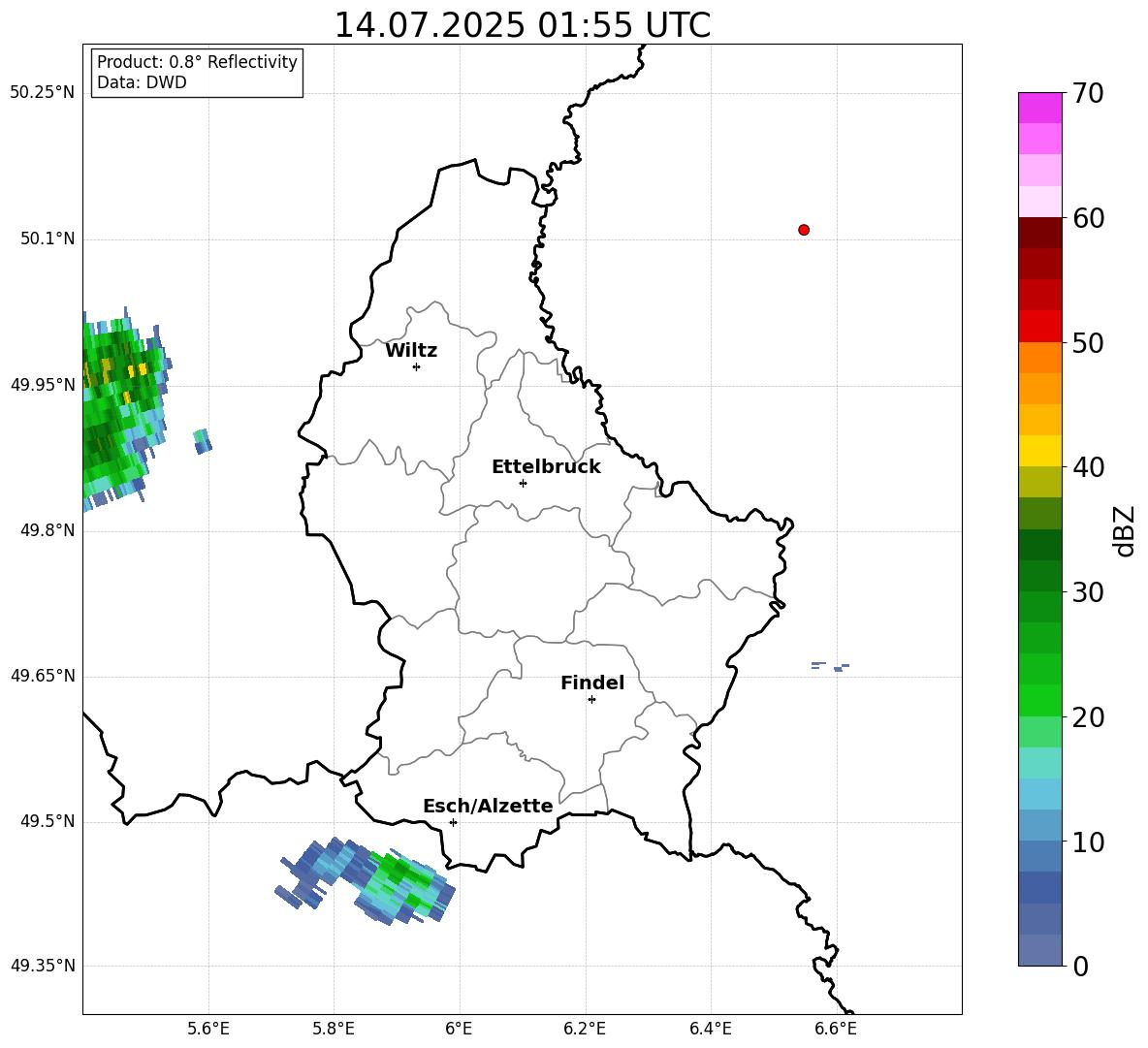Click the Wiltz station cross marker

point(417,366)
